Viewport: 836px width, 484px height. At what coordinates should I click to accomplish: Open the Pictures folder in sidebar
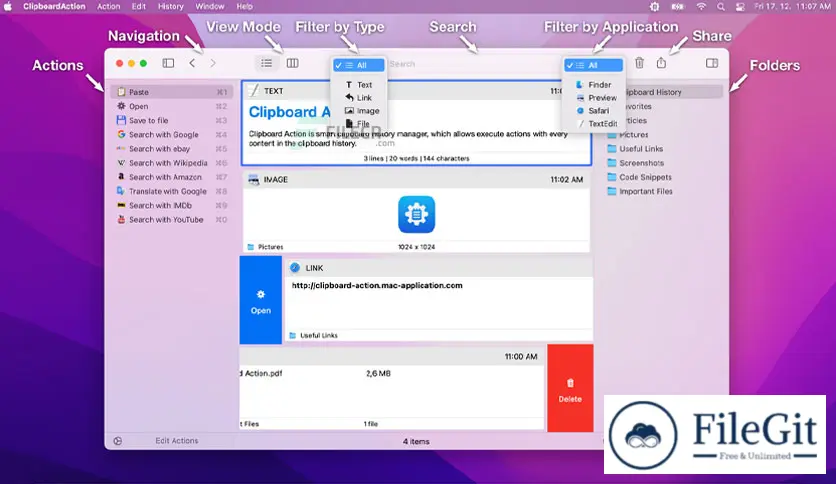pyautogui.click(x=665, y=135)
